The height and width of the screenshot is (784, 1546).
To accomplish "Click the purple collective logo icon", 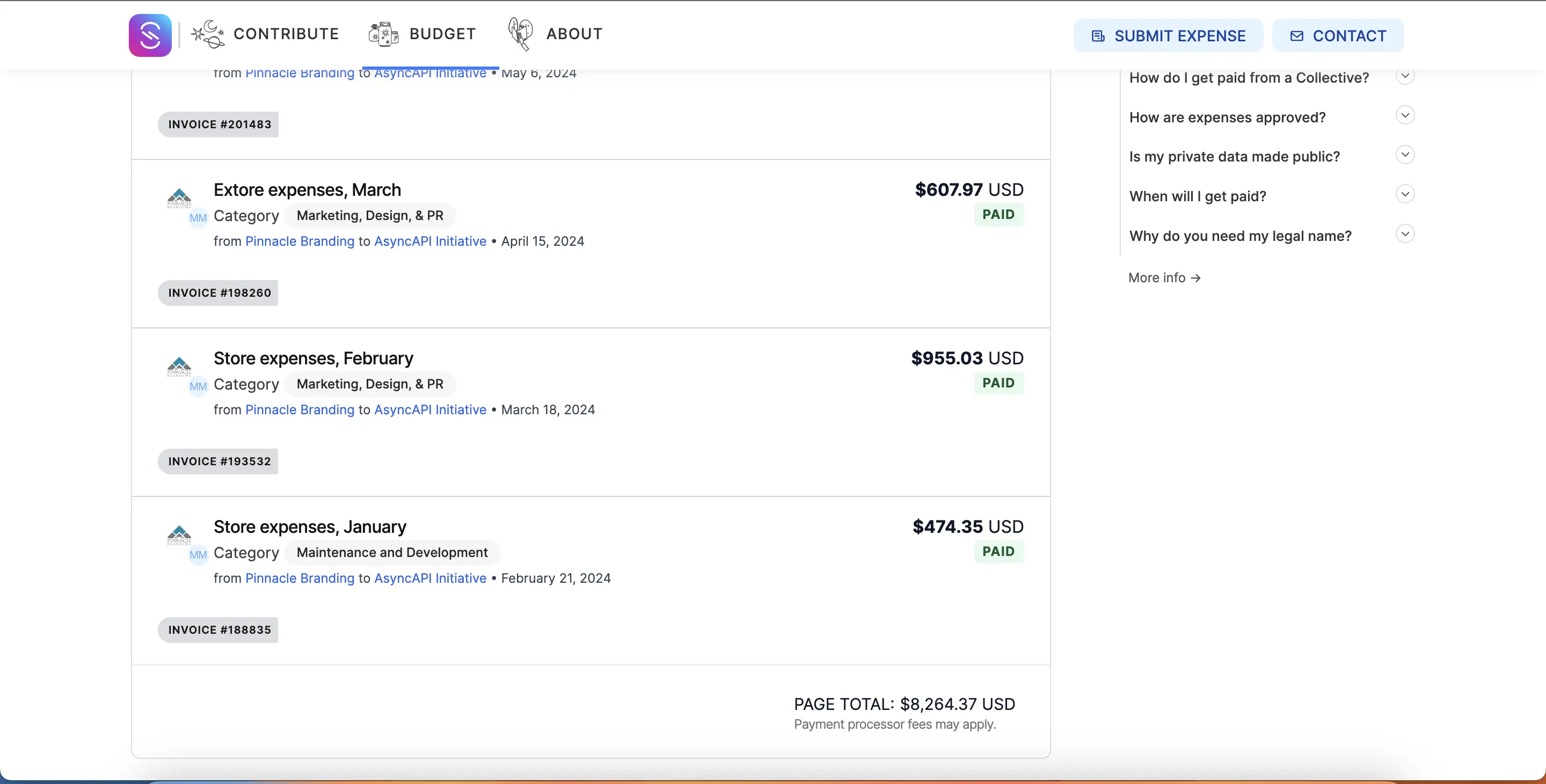I will pyautogui.click(x=150, y=35).
